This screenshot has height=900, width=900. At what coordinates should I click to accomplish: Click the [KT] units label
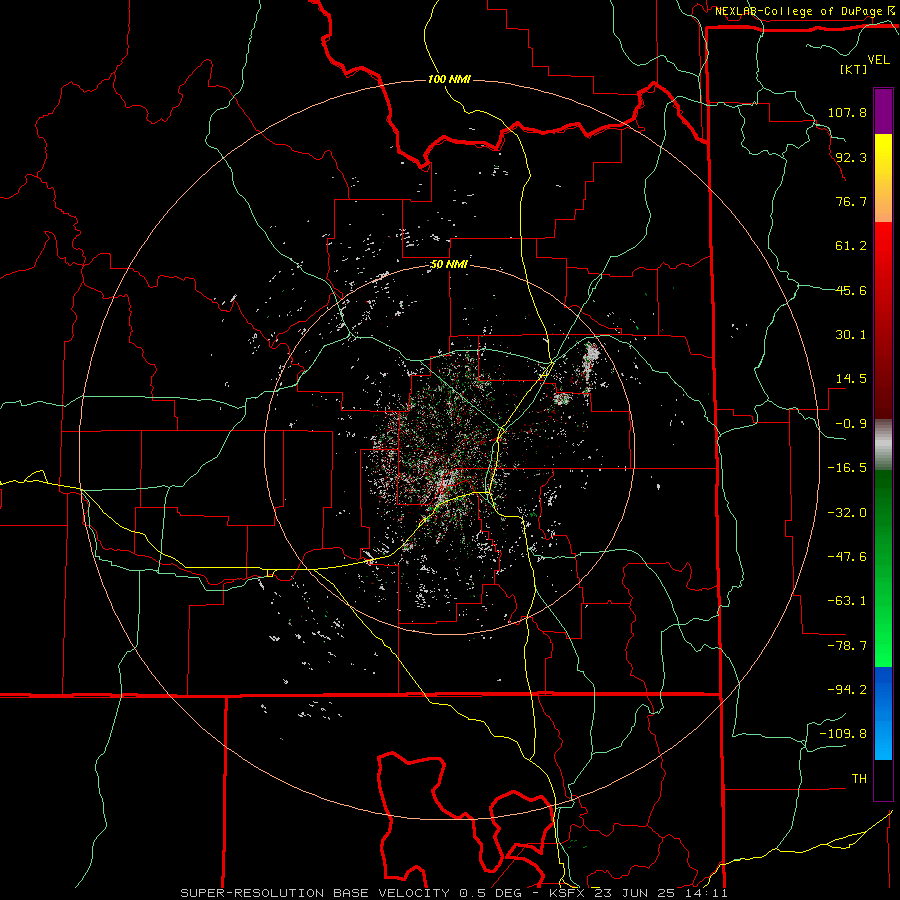(853, 69)
